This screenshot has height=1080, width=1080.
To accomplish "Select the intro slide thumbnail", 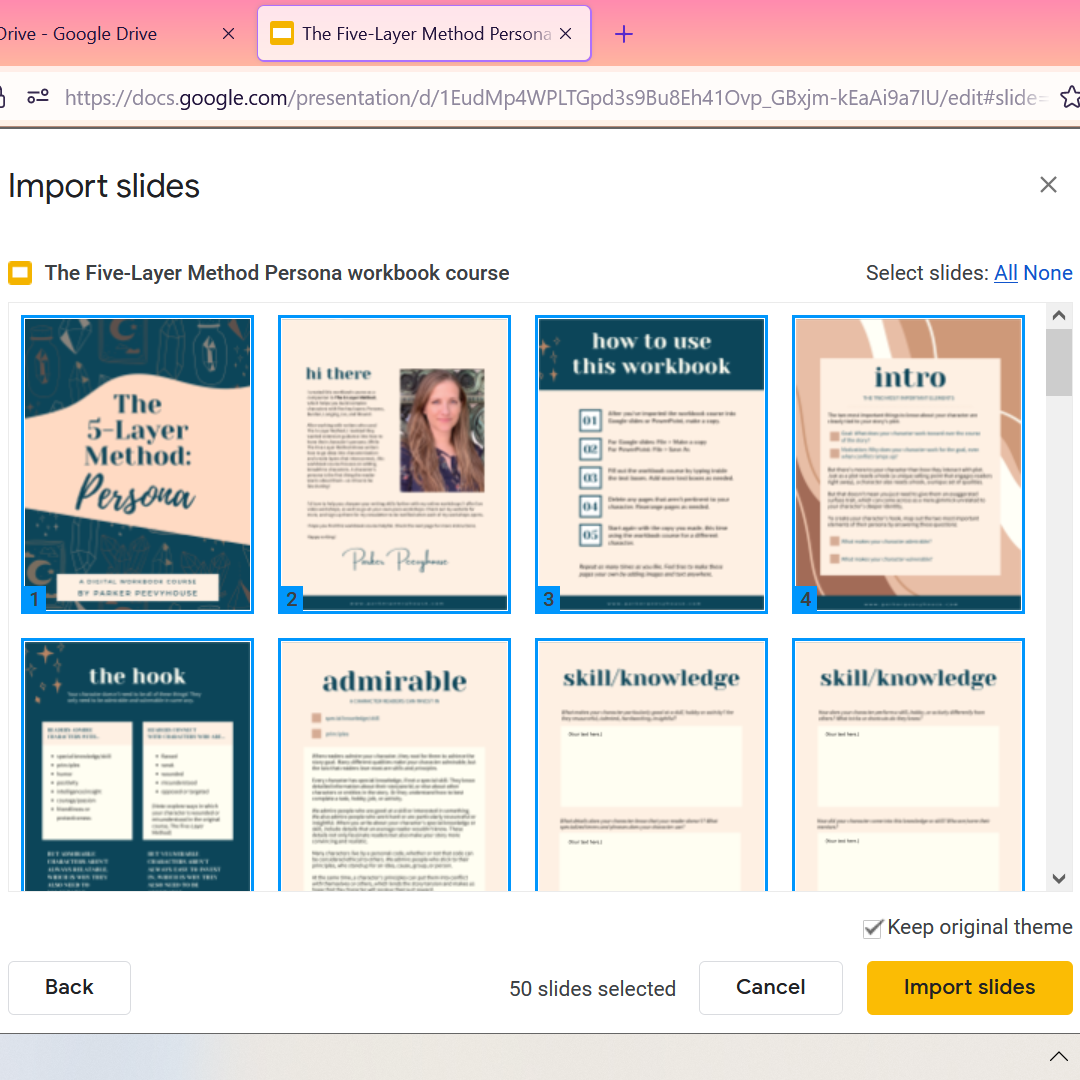I will click(x=908, y=463).
